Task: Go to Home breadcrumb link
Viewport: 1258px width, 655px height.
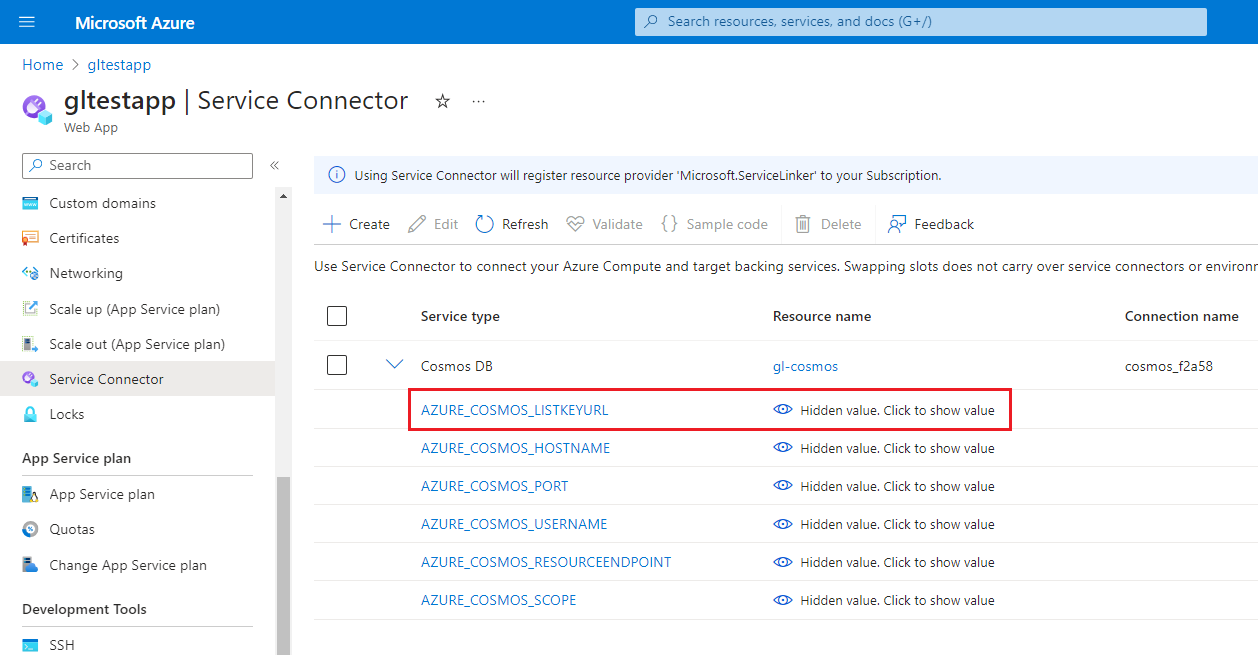Action: pyautogui.click(x=42, y=65)
